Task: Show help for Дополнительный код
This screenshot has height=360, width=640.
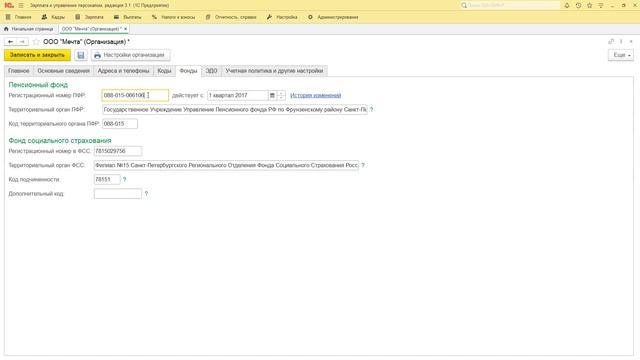Action: click(x=146, y=193)
